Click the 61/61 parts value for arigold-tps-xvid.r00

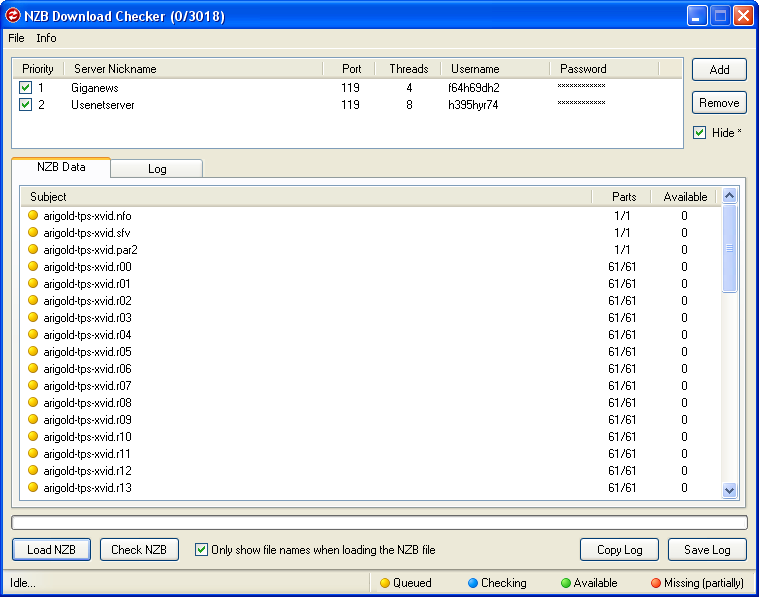point(622,266)
